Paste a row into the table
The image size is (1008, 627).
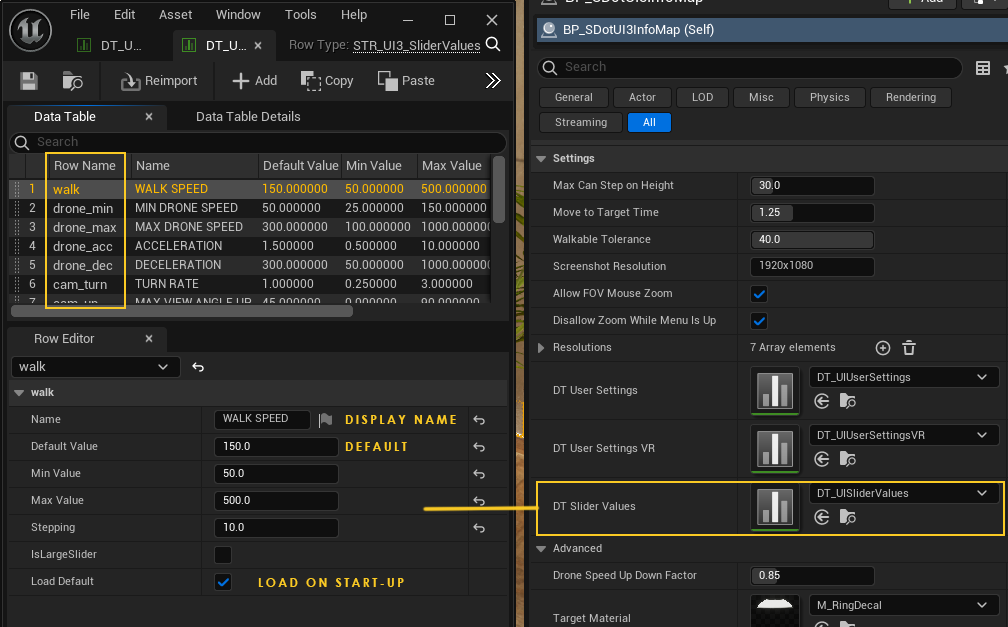click(x=406, y=81)
